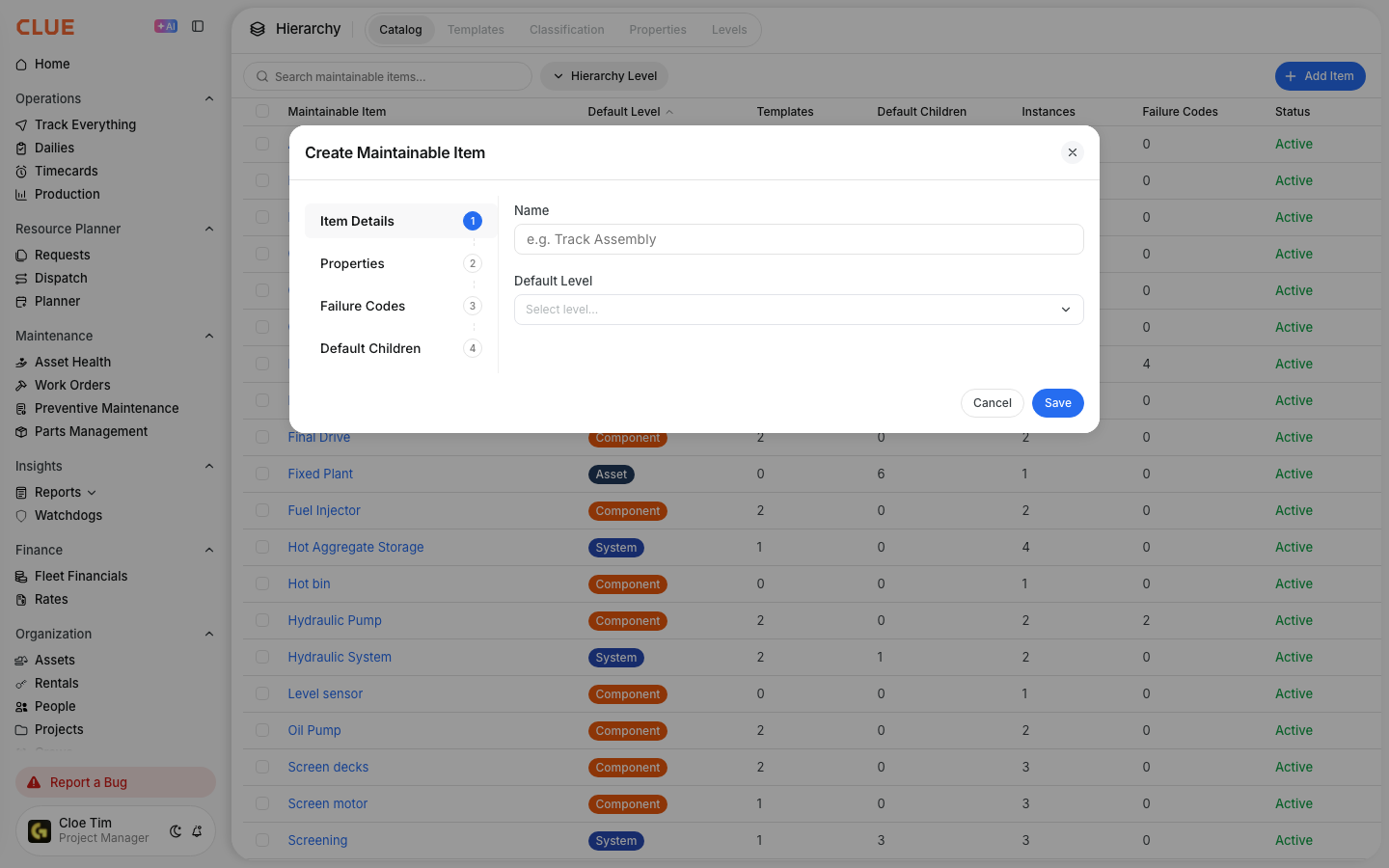Viewport: 1389px width, 868px height.
Task: Click the Hierarchy layers icon
Action: point(258,29)
